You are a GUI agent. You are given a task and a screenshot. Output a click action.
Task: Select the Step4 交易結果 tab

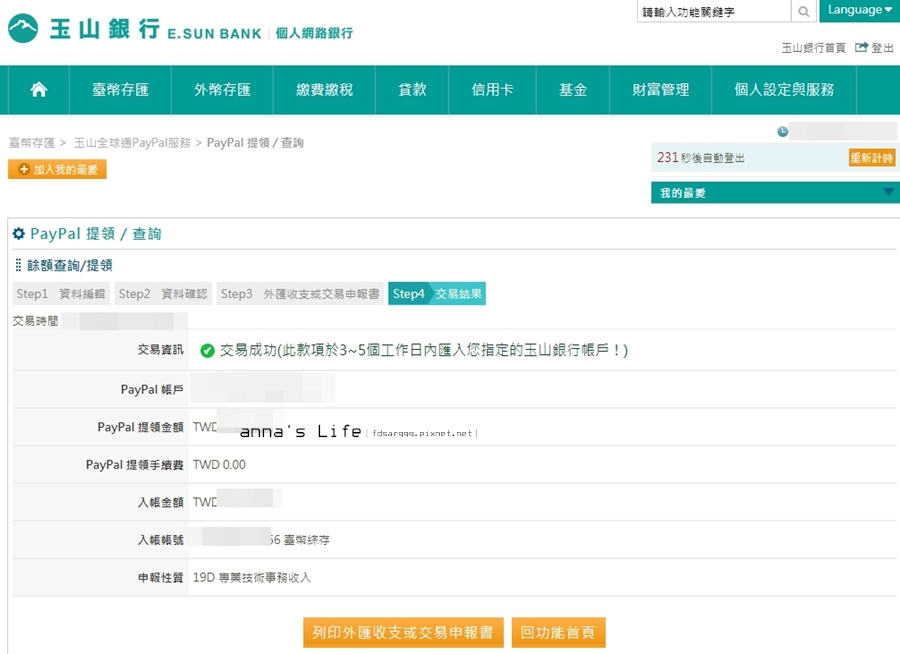point(437,293)
